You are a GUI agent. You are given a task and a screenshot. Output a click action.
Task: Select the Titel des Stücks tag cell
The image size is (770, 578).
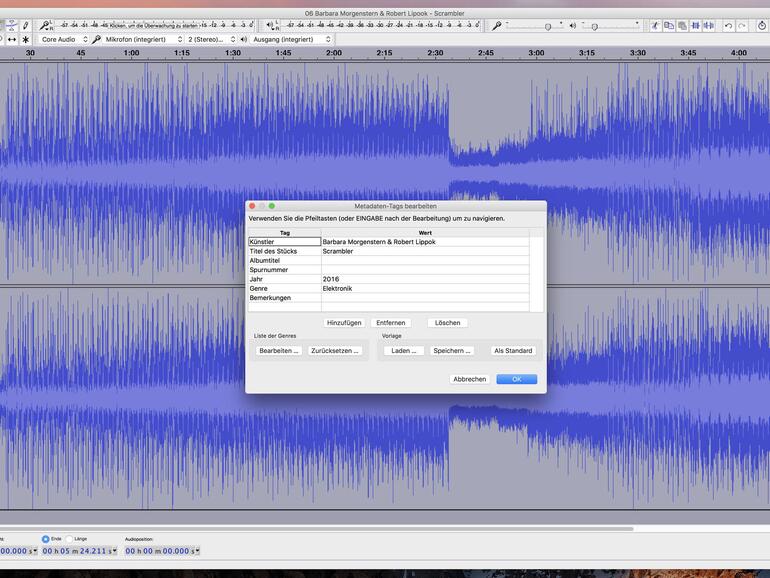[x=285, y=251]
